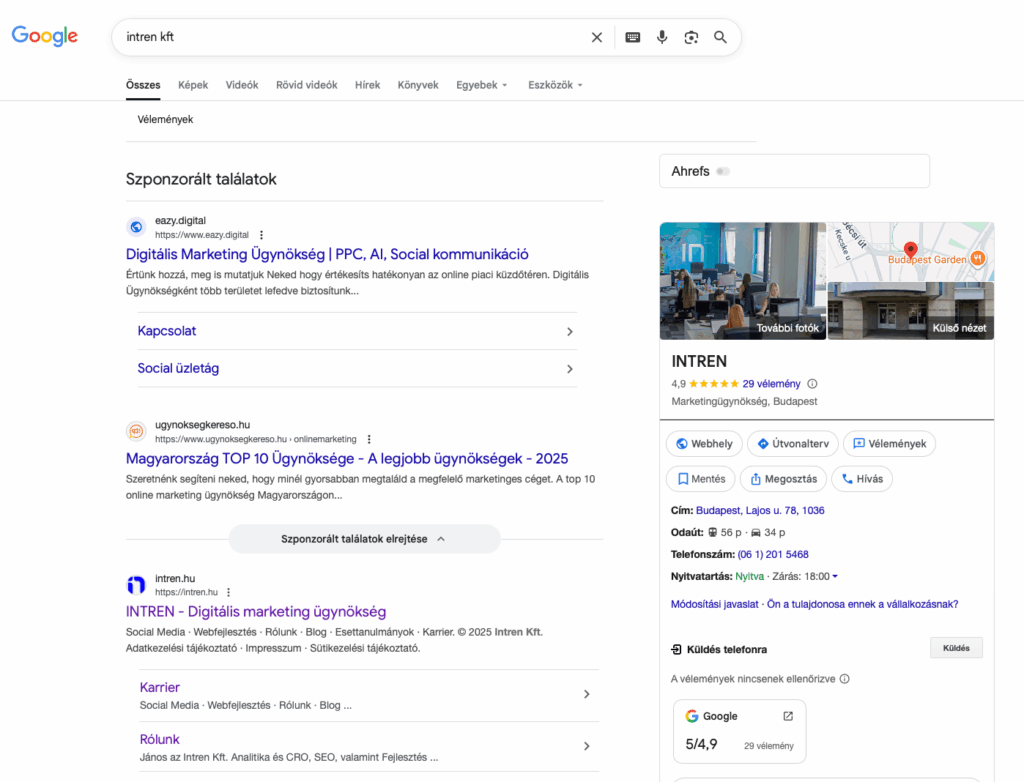Open the Kapcsolat sitelink chevron

(x=569, y=332)
